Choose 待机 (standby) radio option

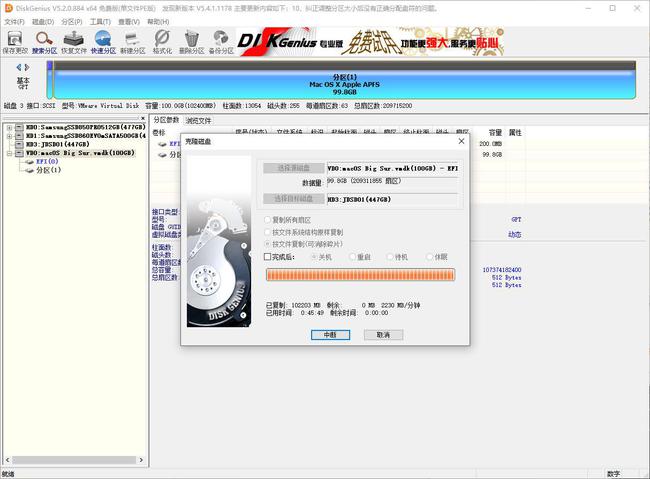(390, 257)
